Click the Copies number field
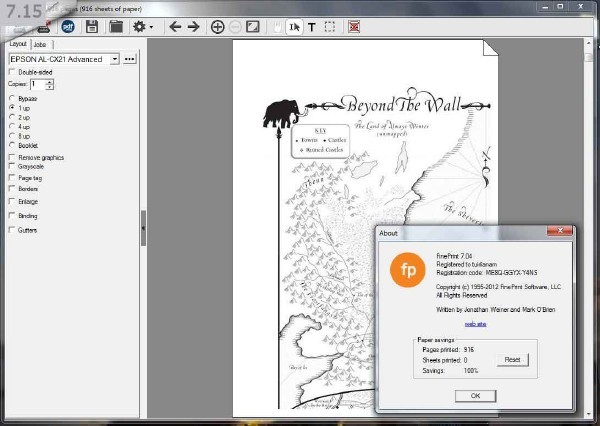The width and height of the screenshot is (600, 426). click(38, 84)
